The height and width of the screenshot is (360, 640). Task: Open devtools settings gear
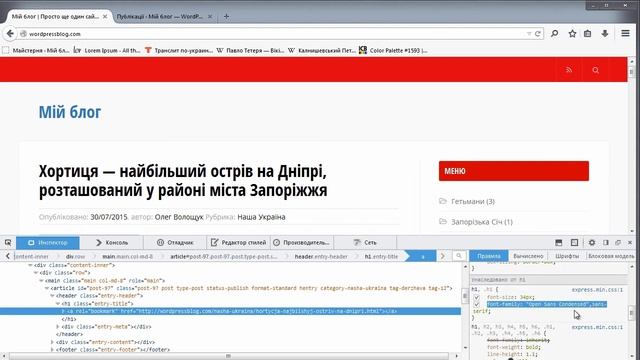point(592,242)
